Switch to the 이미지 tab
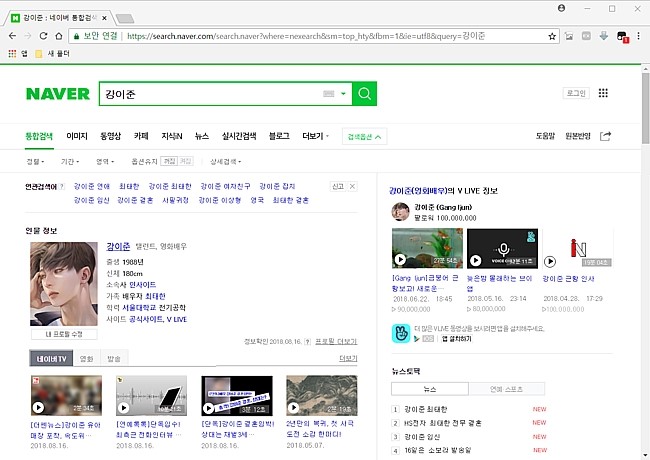The height and width of the screenshot is (460, 650). point(77,136)
